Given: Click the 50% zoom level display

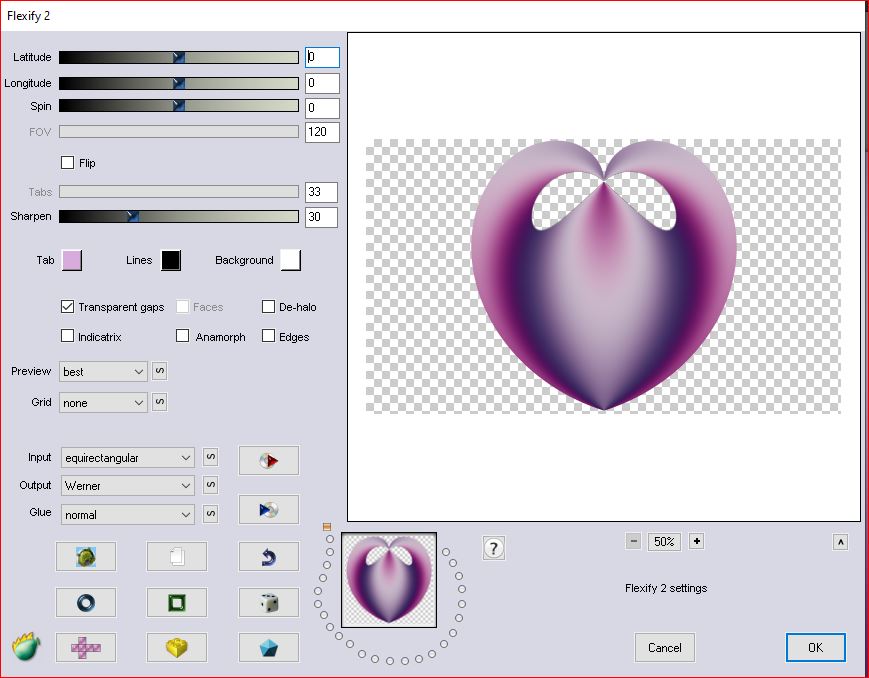Looking at the screenshot, I should coord(664,542).
